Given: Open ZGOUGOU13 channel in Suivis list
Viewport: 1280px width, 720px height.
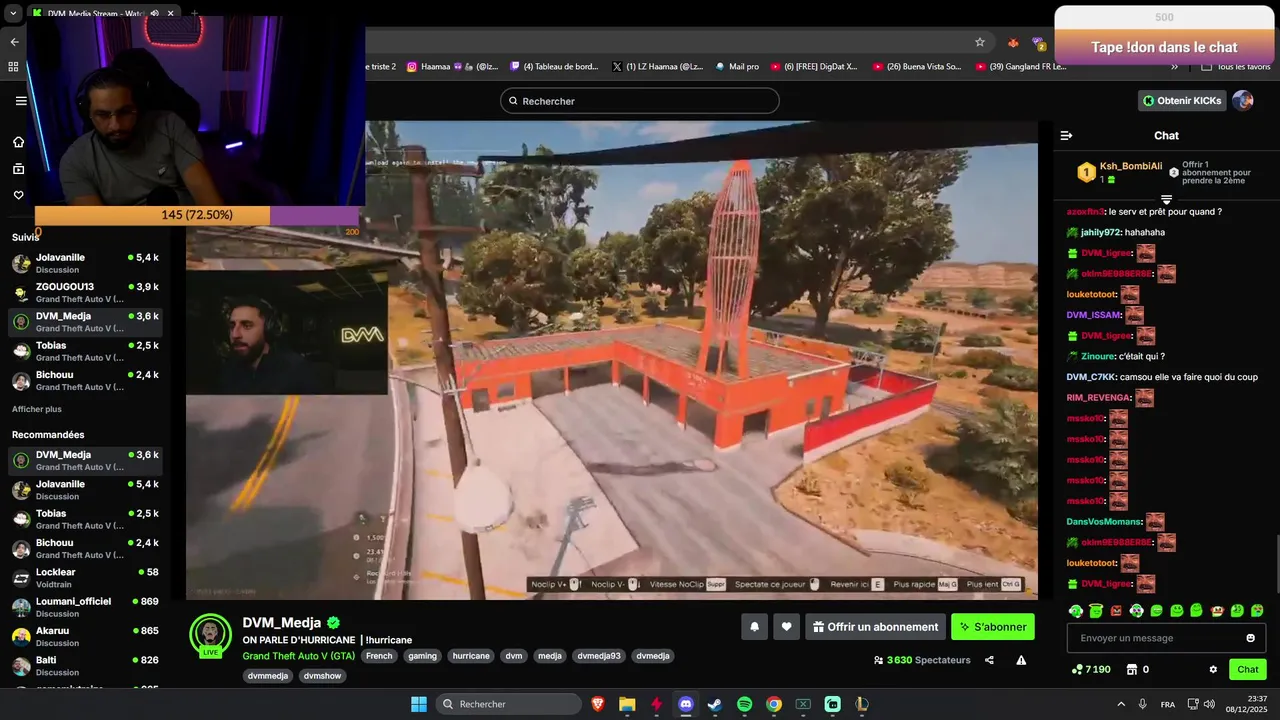Looking at the screenshot, I should point(84,293).
